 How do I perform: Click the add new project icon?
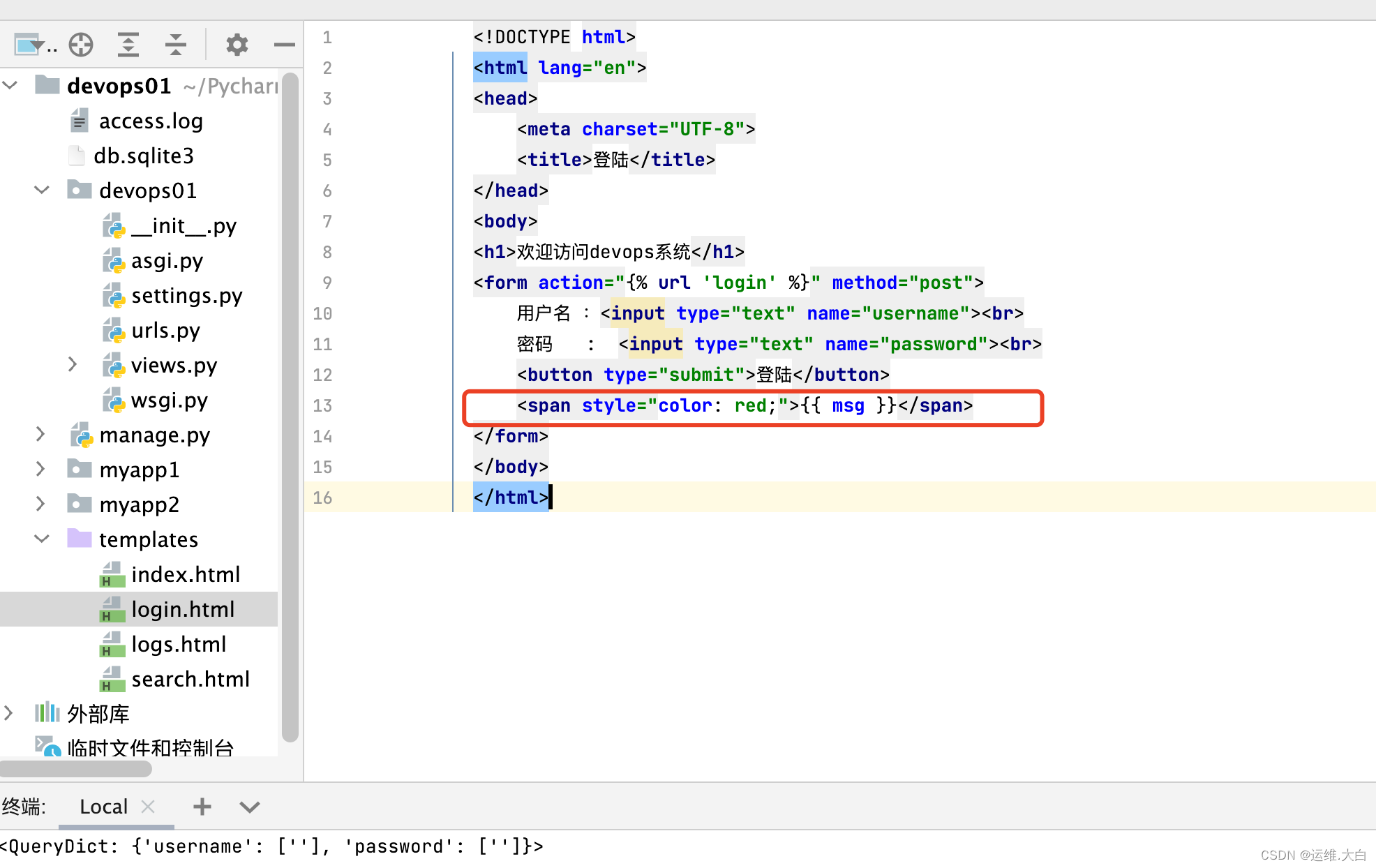tap(80, 44)
